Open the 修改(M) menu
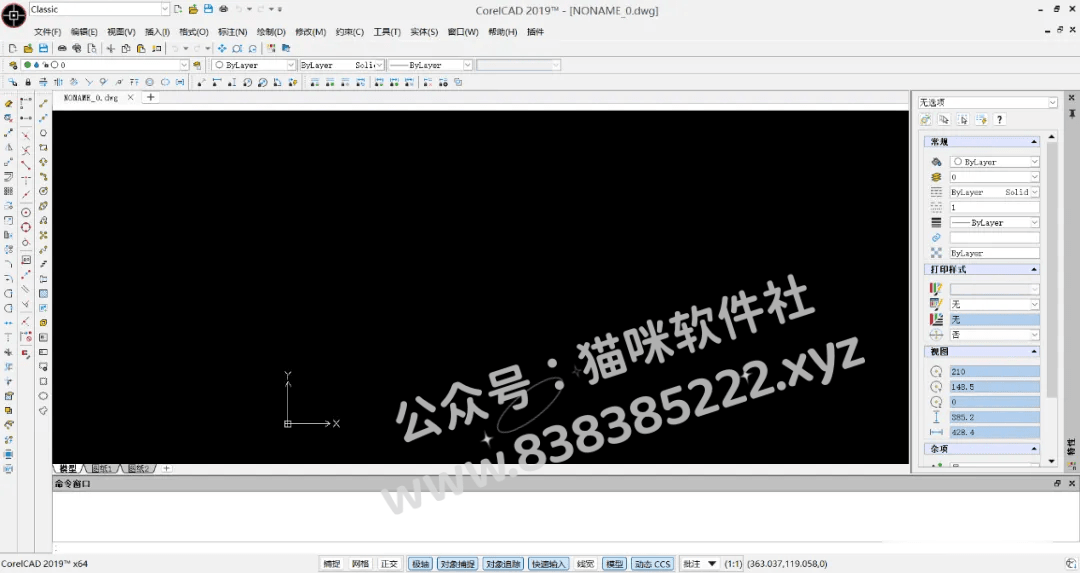 coord(310,32)
